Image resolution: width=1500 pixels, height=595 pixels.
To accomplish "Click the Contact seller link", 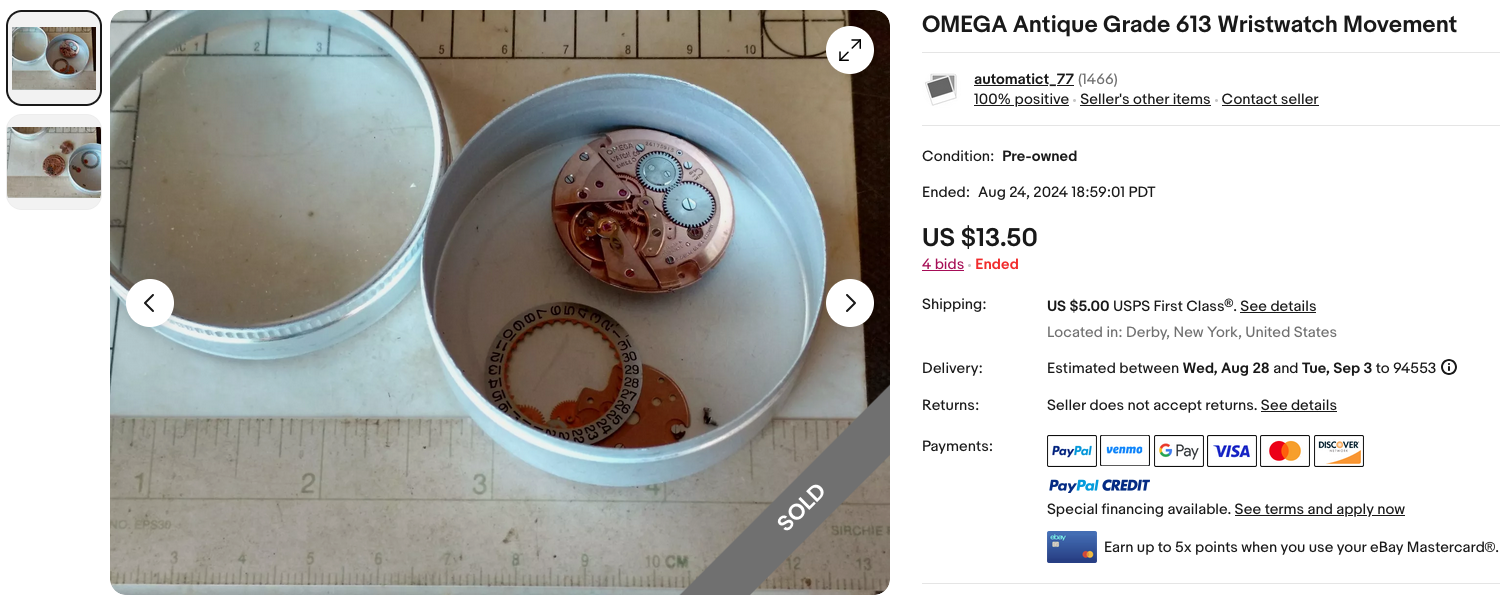I will (1270, 99).
